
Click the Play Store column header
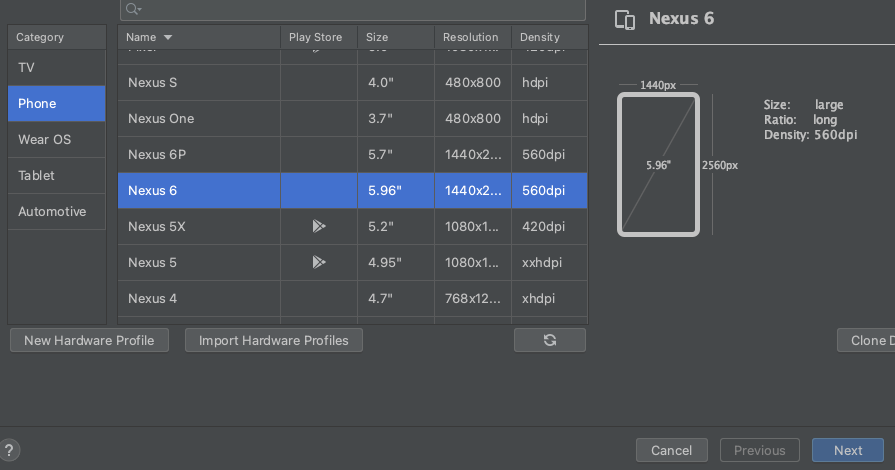tap(319, 37)
